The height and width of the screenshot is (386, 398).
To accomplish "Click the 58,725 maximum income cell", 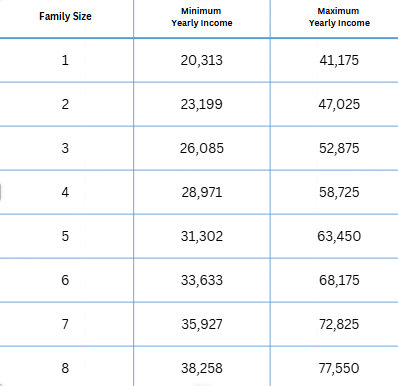I will tap(339, 192).
